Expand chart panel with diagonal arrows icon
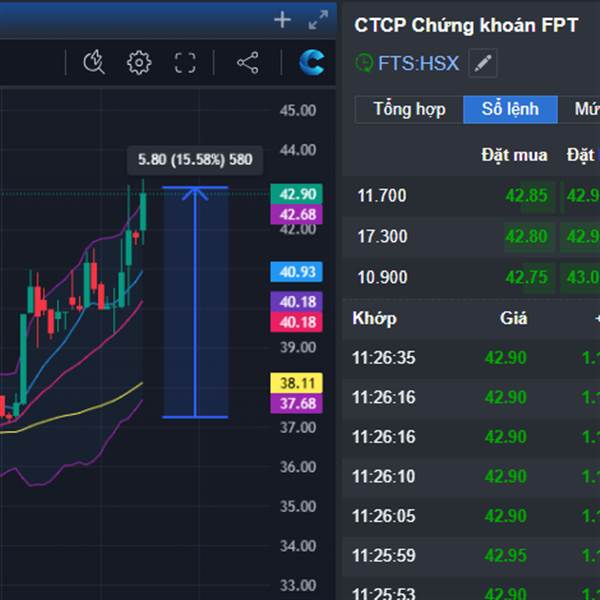Viewport: 600px width, 600px height. coord(318,20)
